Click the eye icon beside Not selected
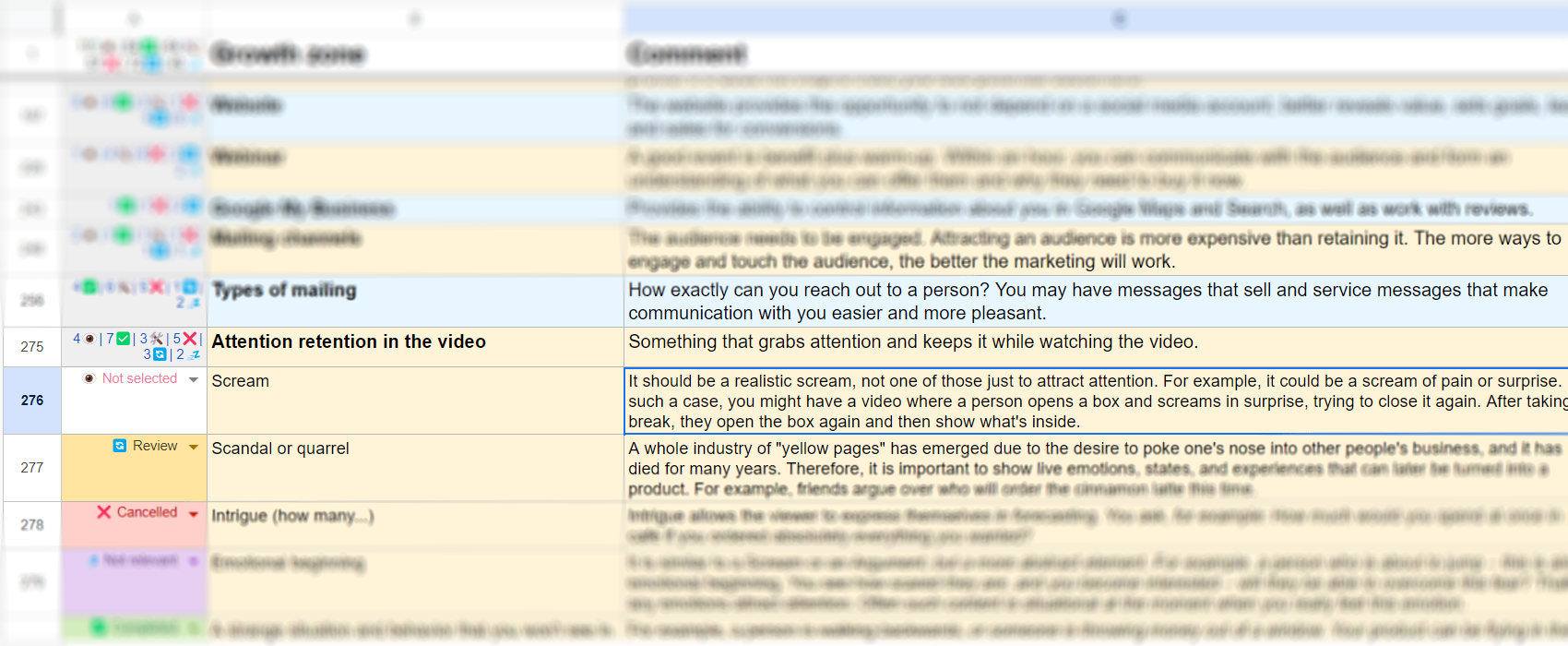Screen dimensions: 1568x646 89,378
